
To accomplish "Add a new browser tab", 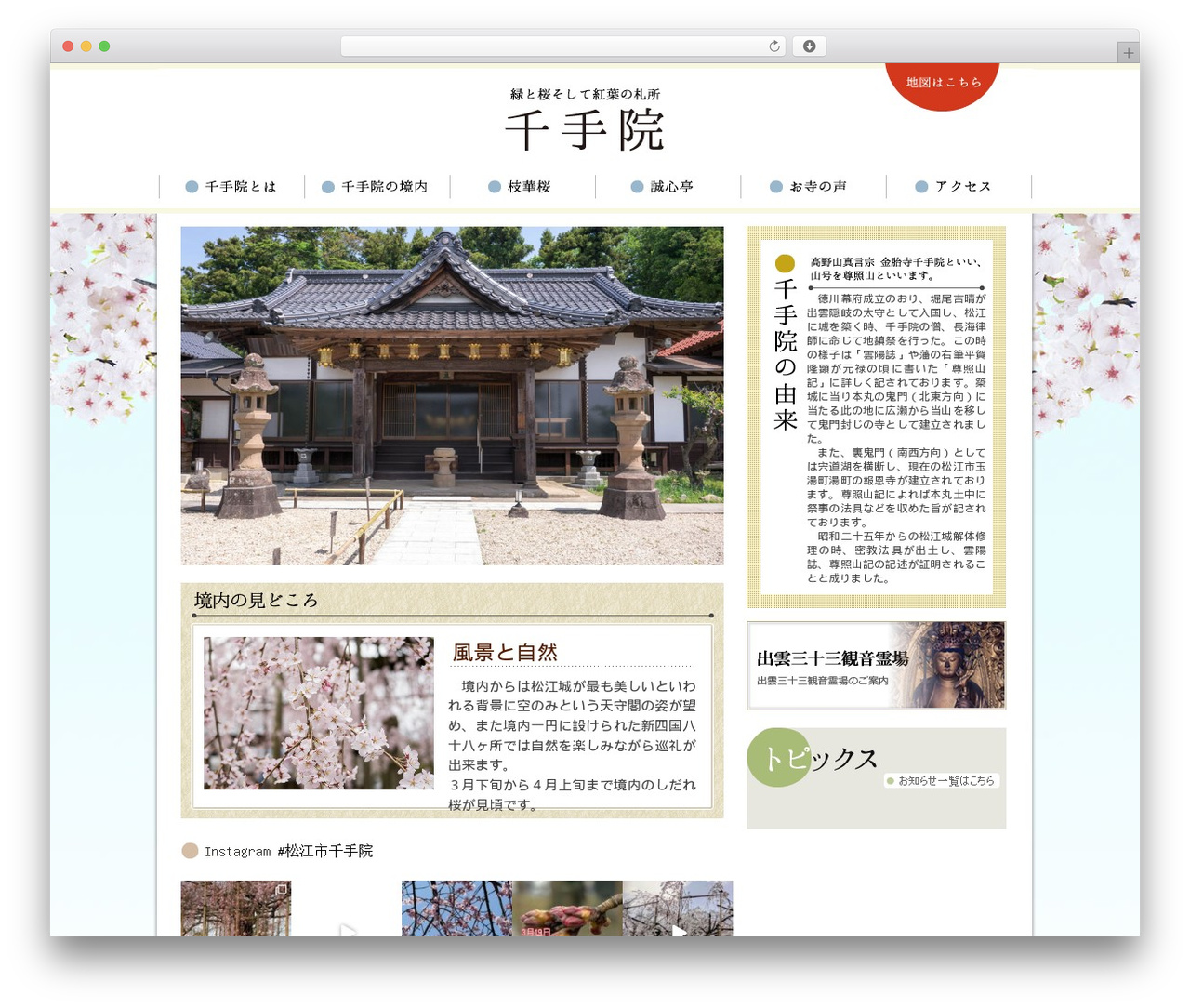I will (1128, 53).
